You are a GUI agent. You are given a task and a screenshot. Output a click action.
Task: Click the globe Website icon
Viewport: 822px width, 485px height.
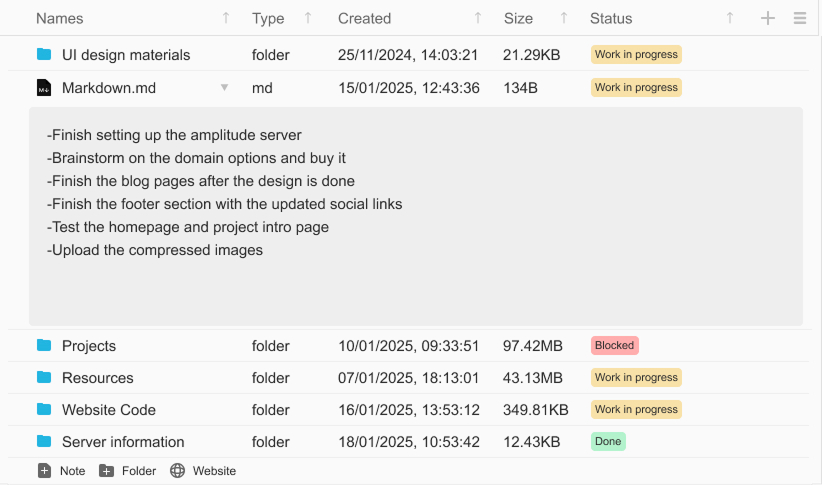[177, 471]
